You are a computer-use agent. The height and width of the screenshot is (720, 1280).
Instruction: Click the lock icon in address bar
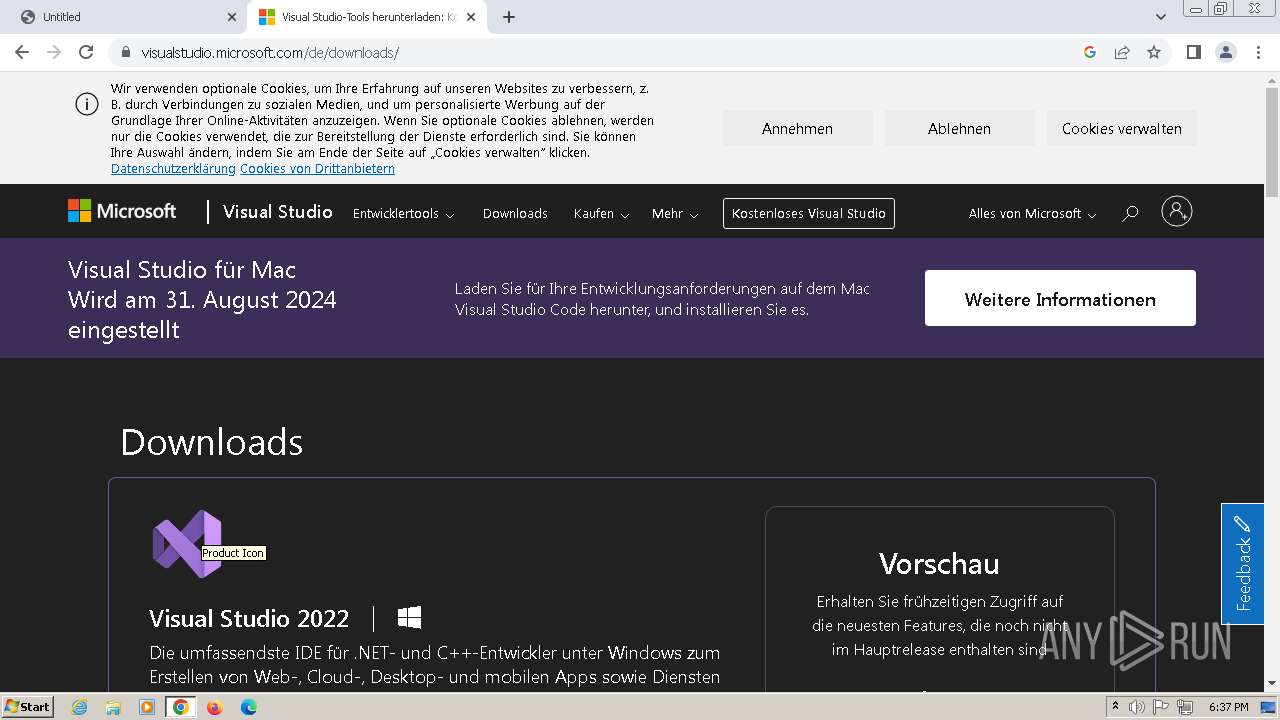126,53
